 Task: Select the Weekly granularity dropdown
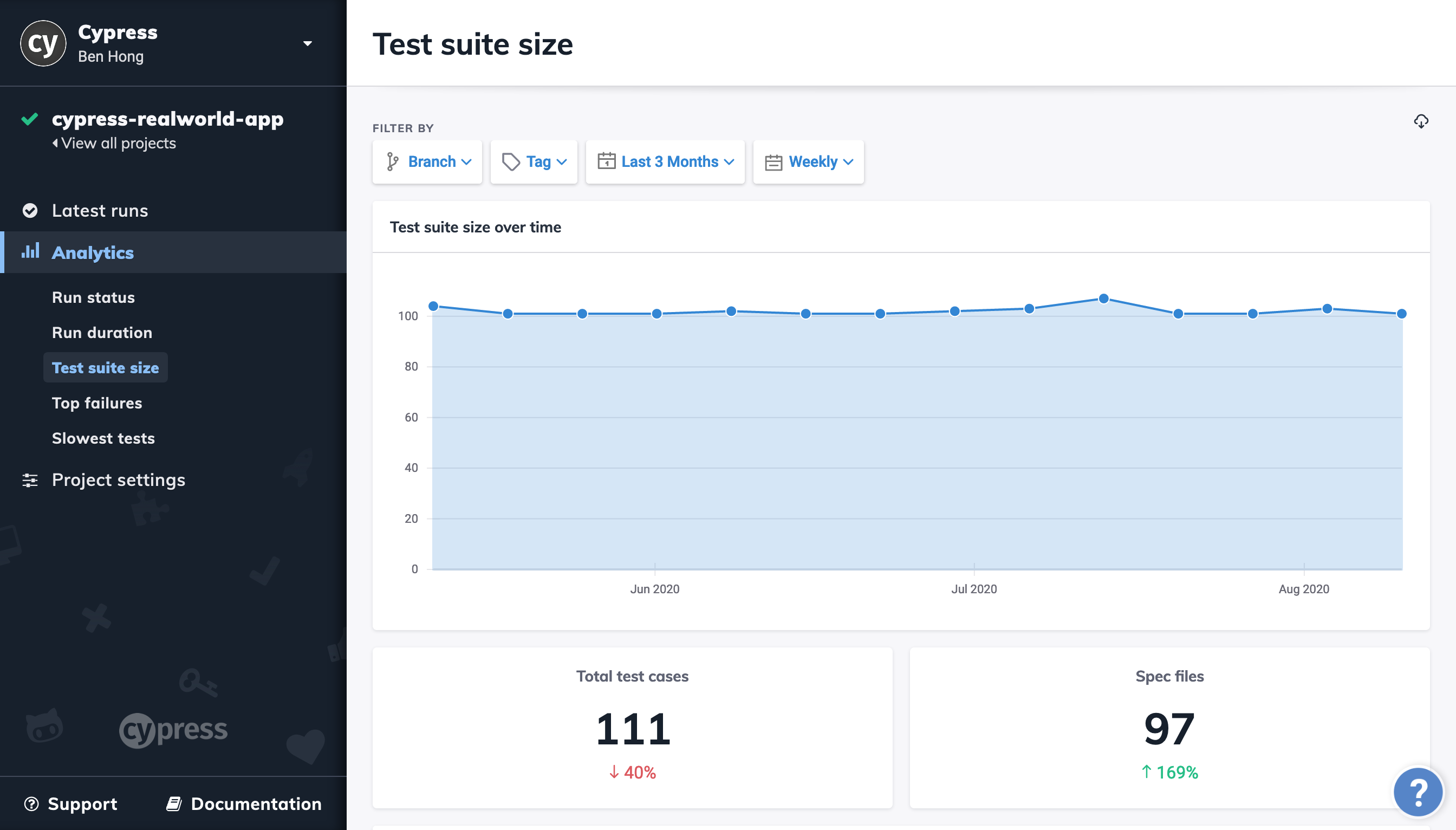tap(809, 161)
